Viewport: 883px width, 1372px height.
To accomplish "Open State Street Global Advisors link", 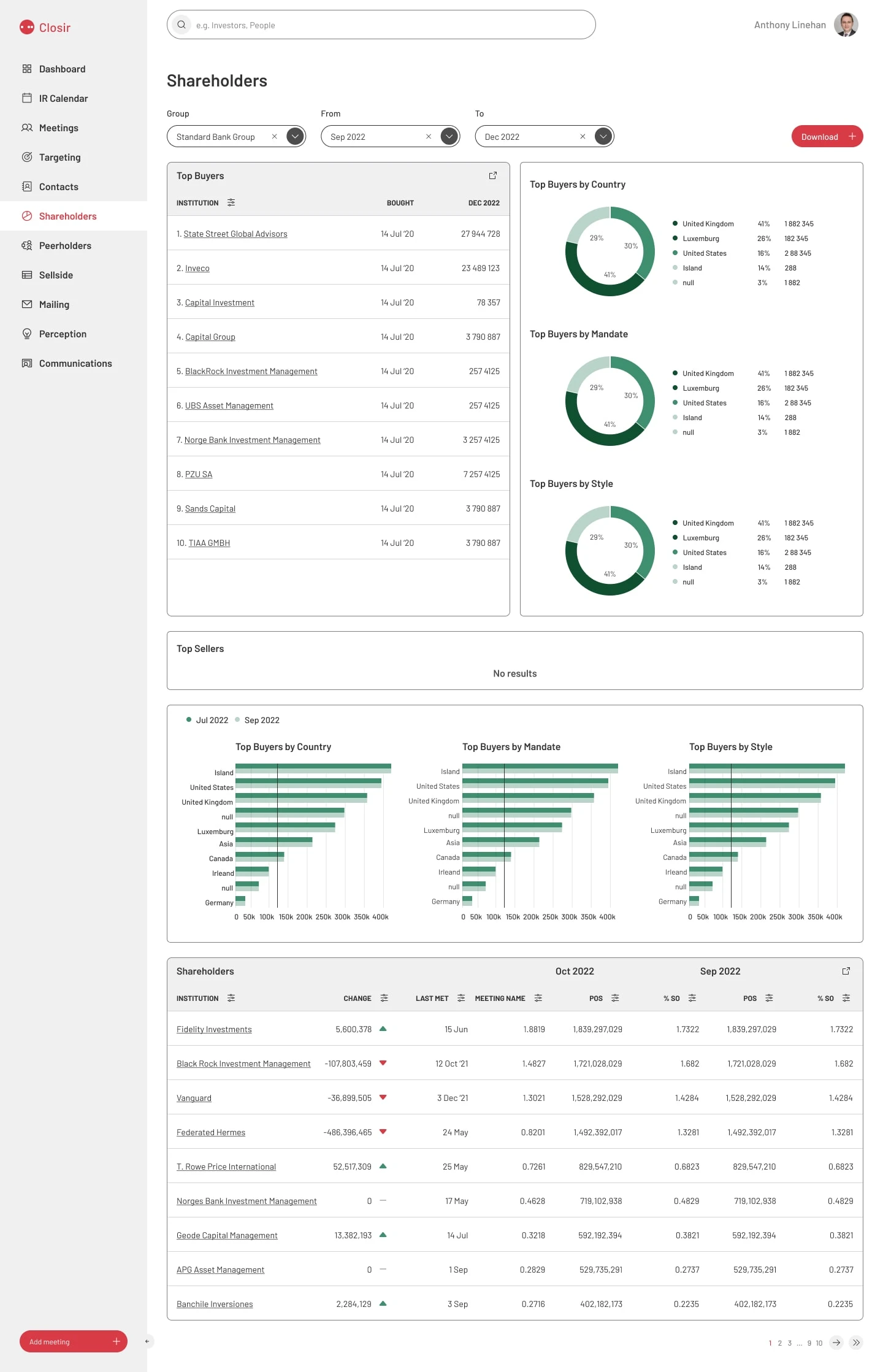I will (x=235, y=234).
